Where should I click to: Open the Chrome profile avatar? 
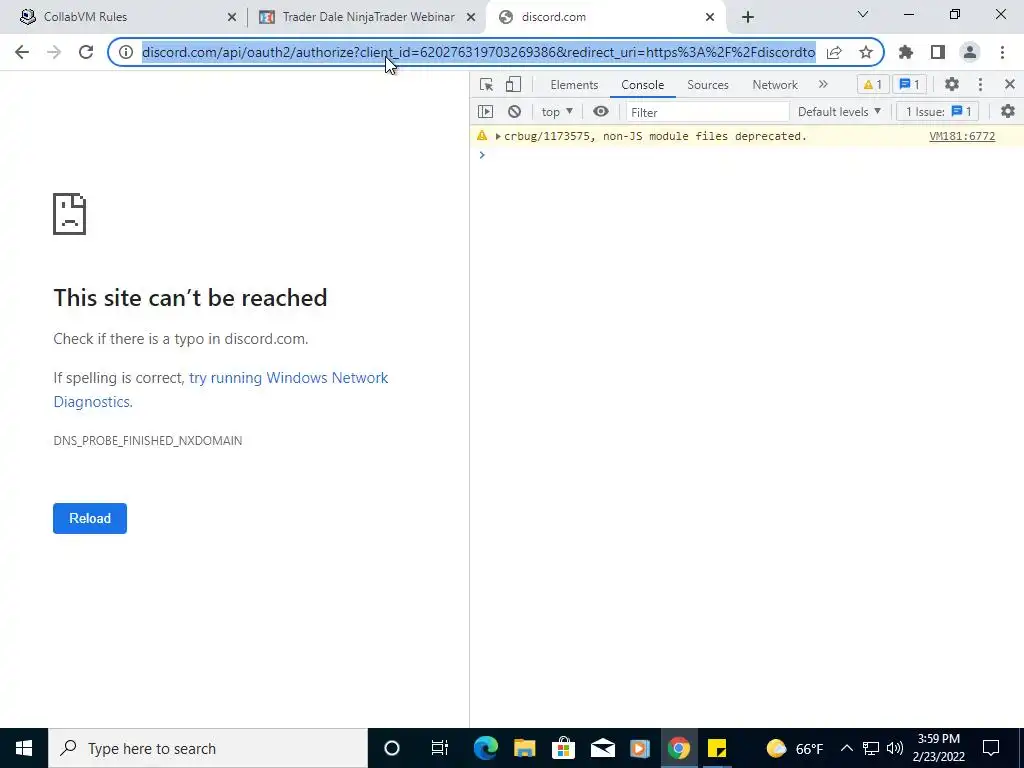(x=970, y=52)
